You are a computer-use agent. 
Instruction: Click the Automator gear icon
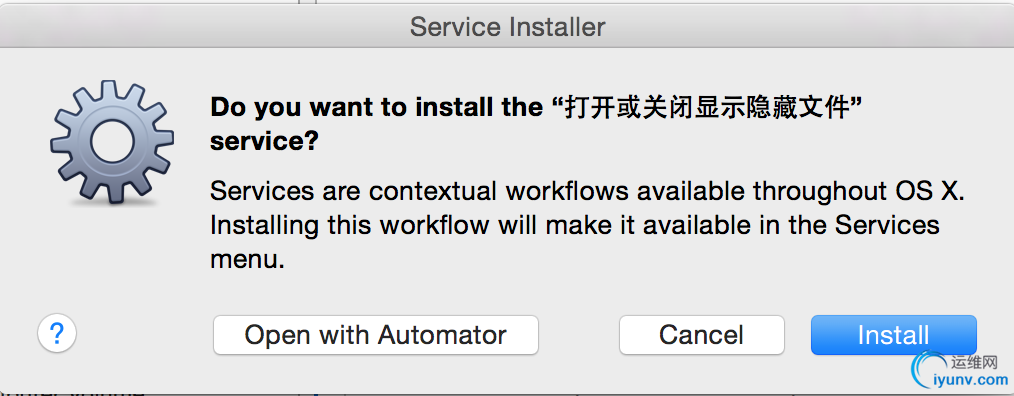(112, 142)
